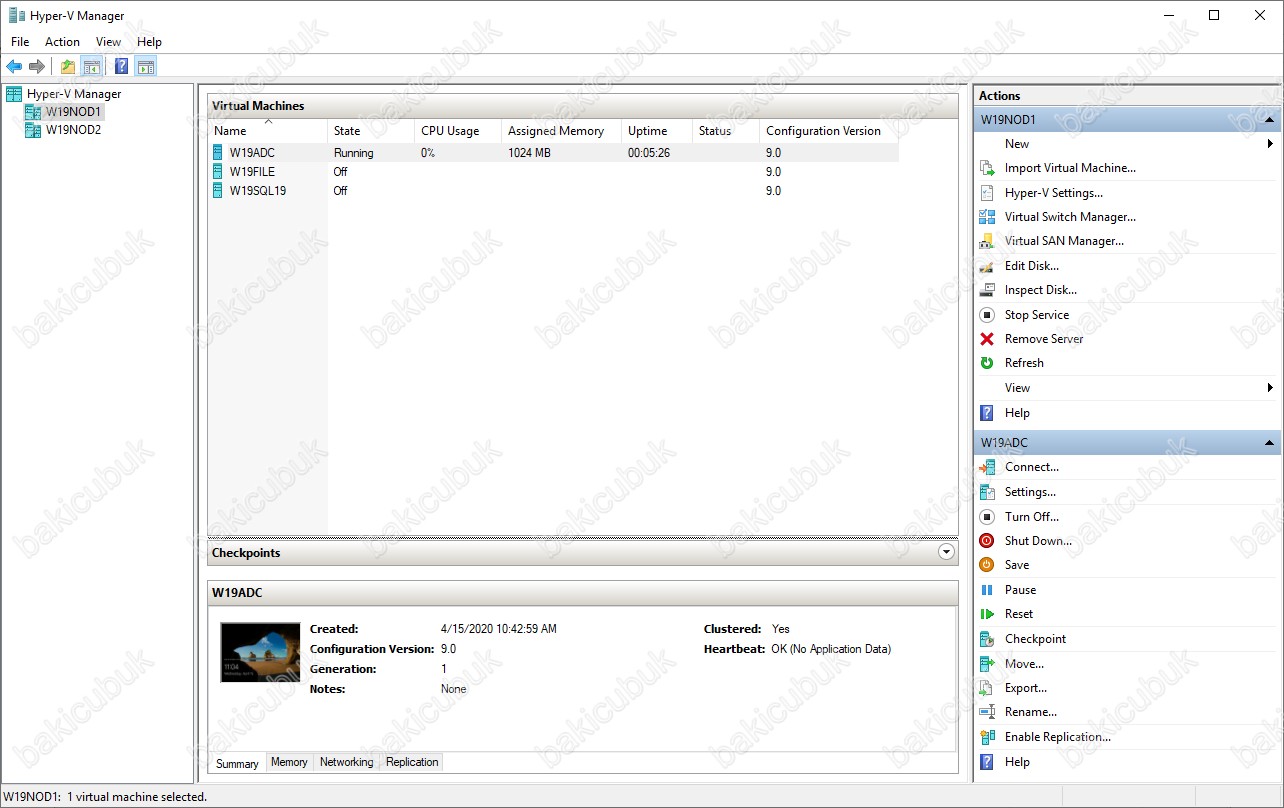
Task: Click the W19ADC VM thumbnail preview
Action: click(260, 652)
